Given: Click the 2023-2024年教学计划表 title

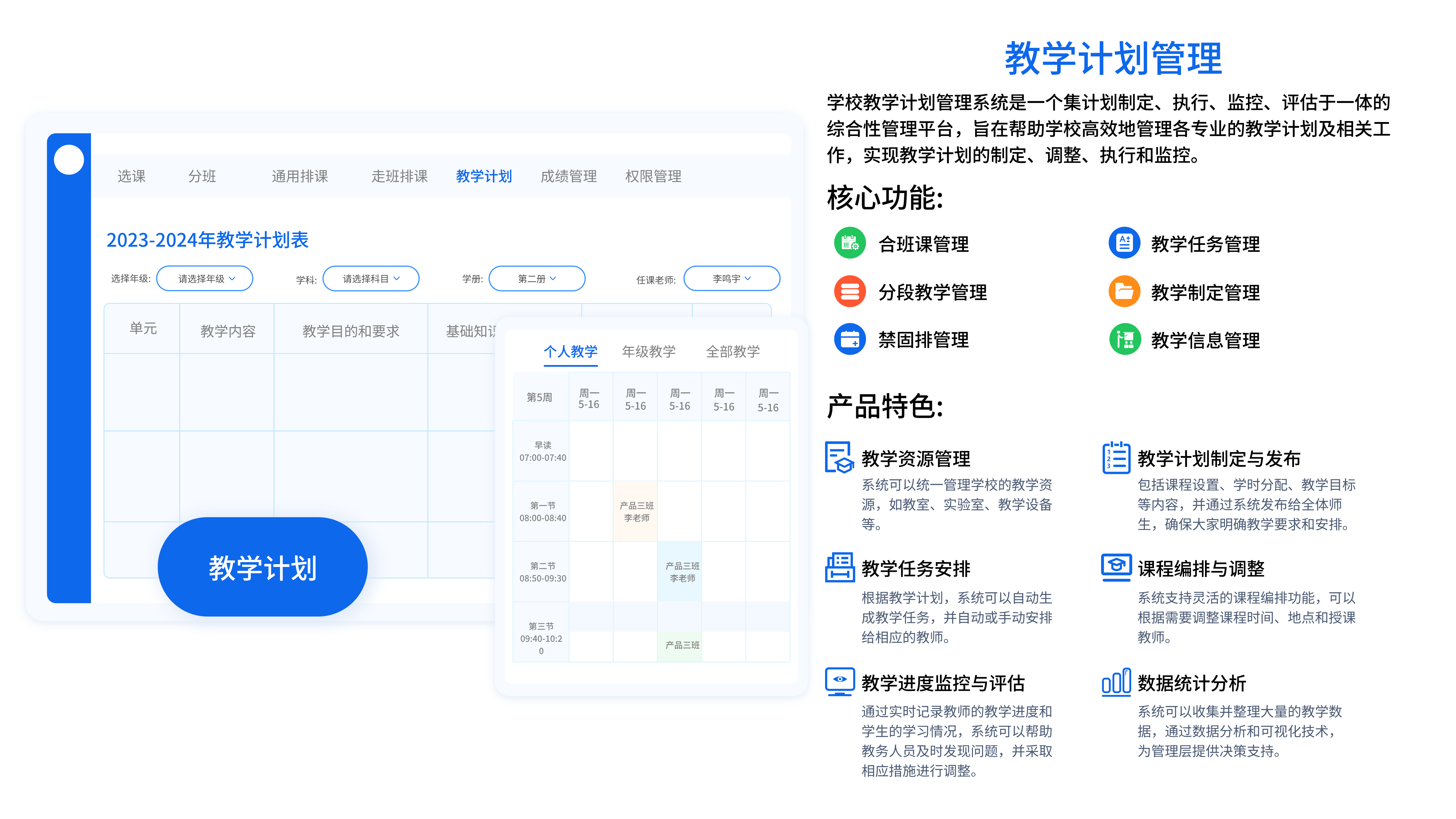Looking at the screenshot, I should 208,240.
